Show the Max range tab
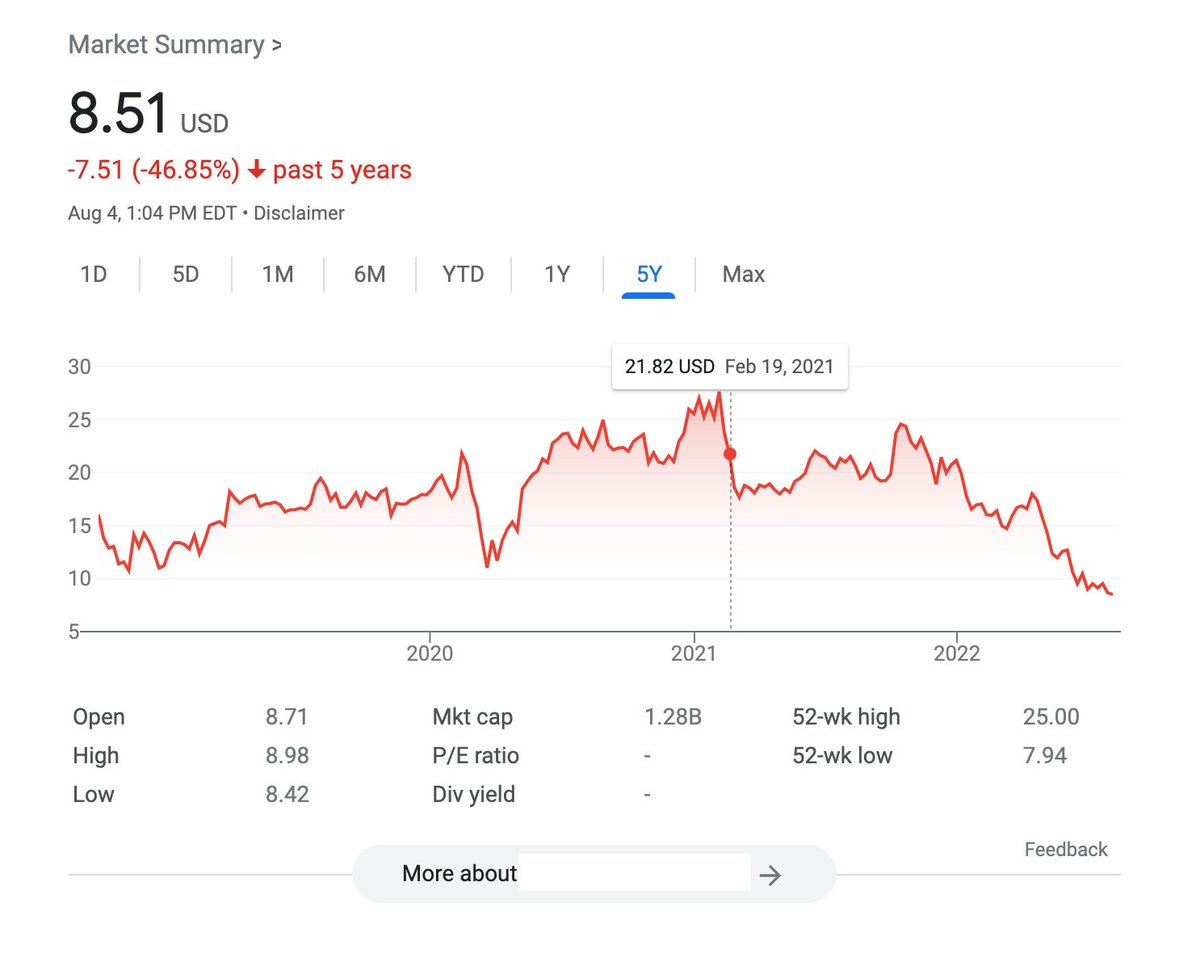 (743, 274)
